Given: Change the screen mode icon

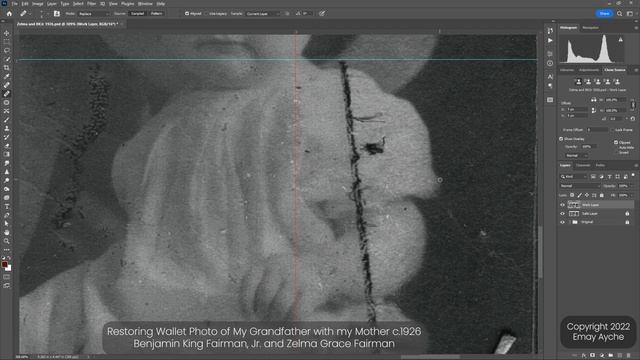Looking at the screenshot, I should [7, 286].
